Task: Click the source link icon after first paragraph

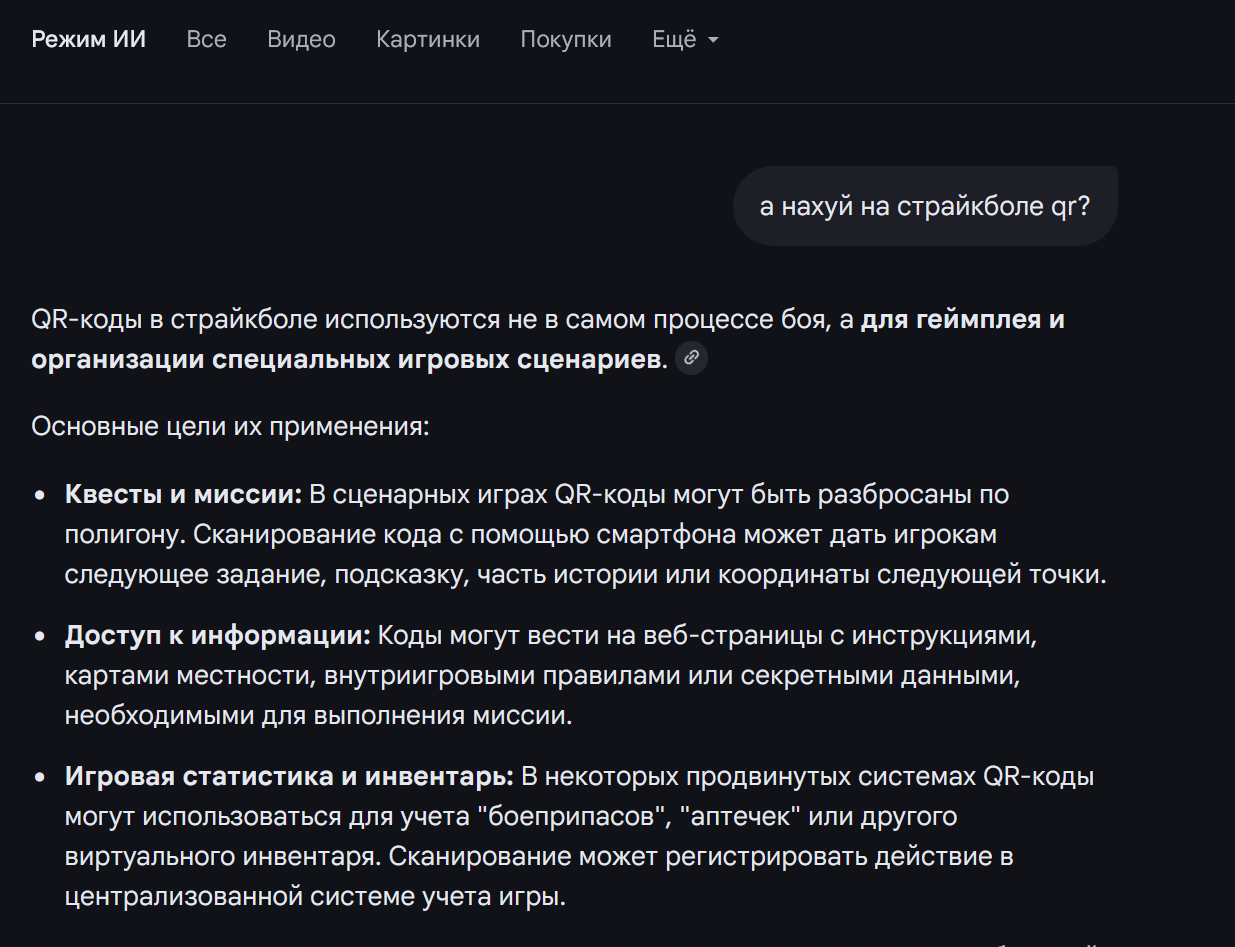Action: (x=691, y=358)
